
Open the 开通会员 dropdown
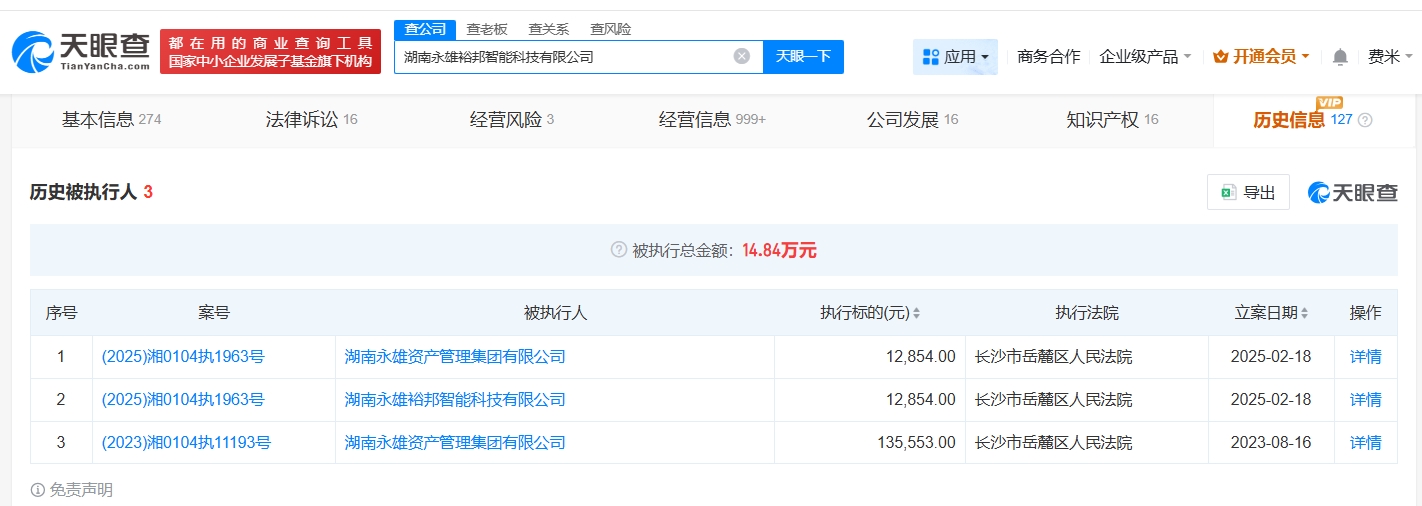pyautogui.click(x=1261, y=57)
